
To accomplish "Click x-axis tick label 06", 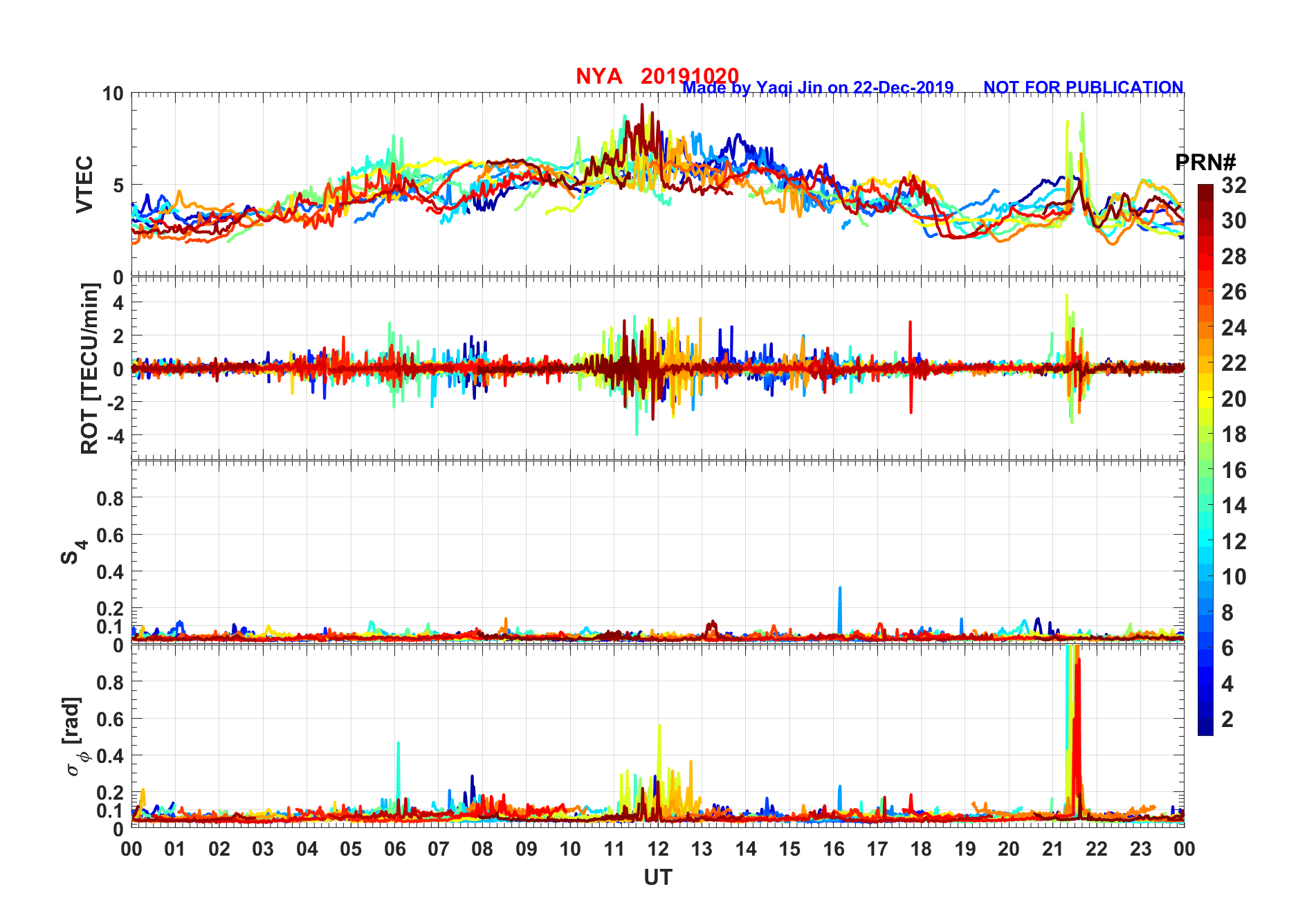I will click(395, 849).
